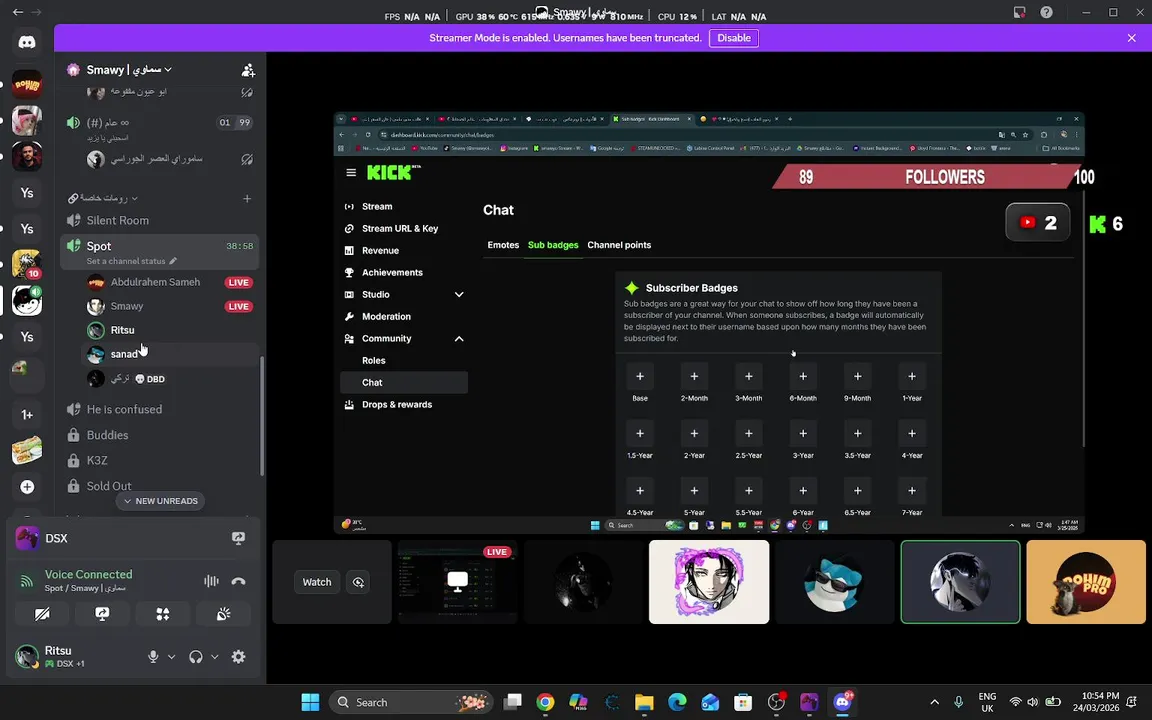Open headphone output options chevron

click(x=215, y=657)
